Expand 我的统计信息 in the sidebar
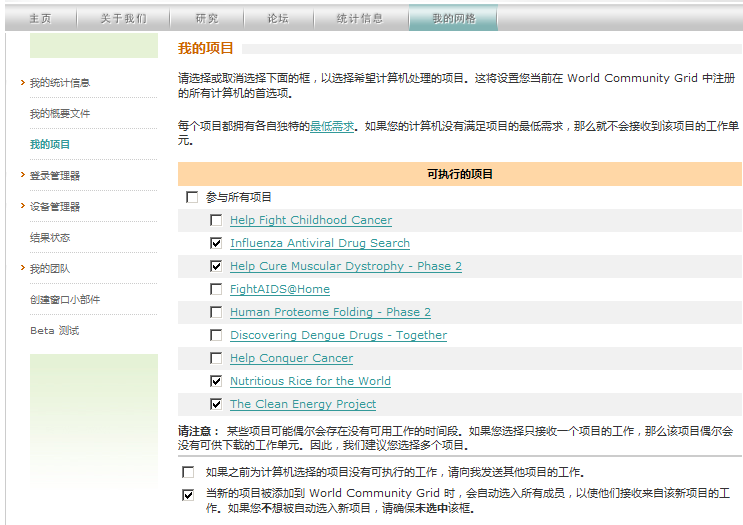 (x=60, y=83)
